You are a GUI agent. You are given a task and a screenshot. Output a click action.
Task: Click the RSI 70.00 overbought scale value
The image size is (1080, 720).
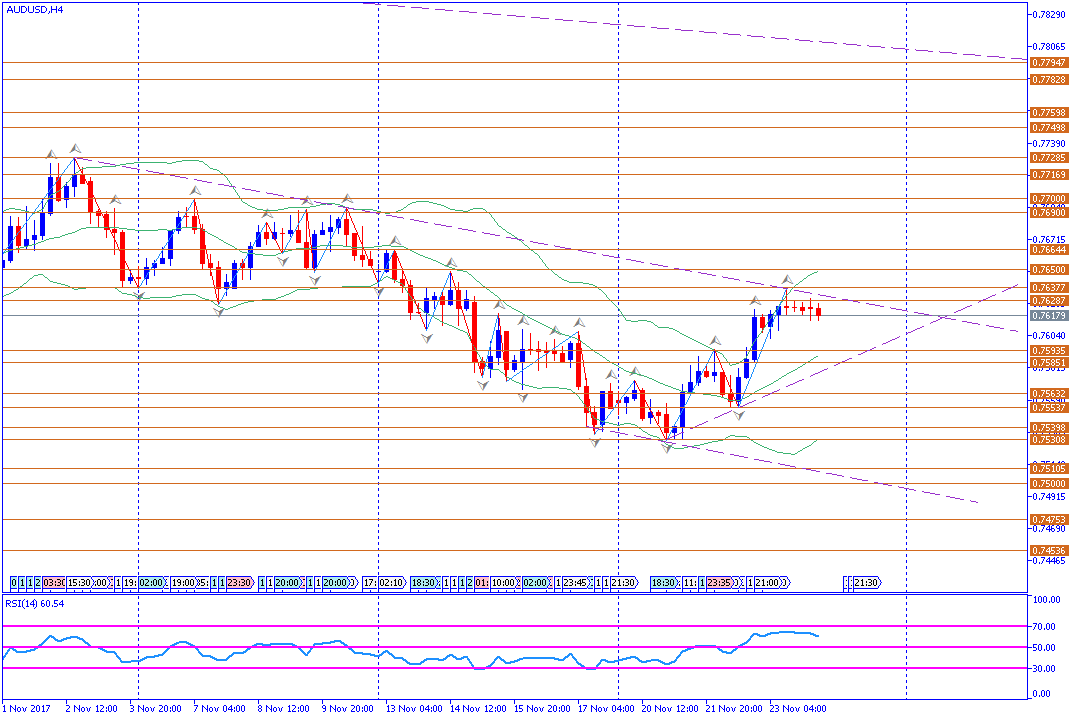pyautogui.click(x=1045, y=627)
